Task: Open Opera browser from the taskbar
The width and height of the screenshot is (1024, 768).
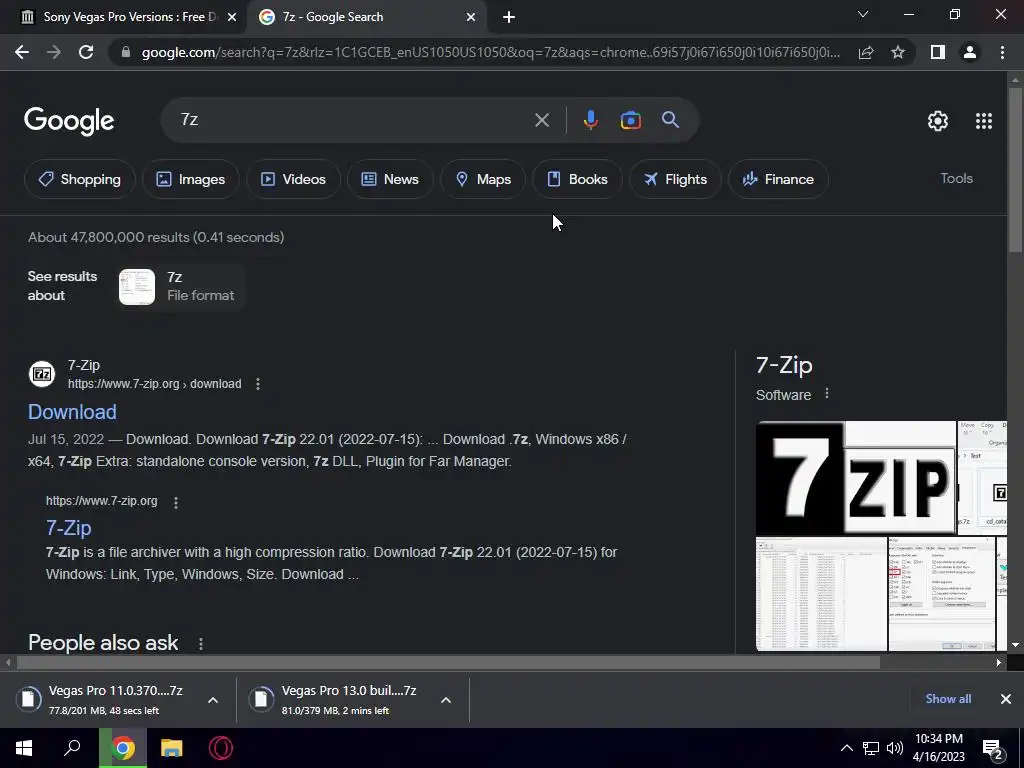Action: click(x=221, y=748)
